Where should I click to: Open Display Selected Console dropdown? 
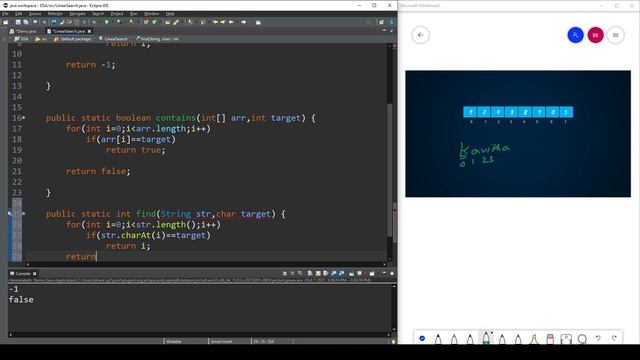(x=360, y=273)
